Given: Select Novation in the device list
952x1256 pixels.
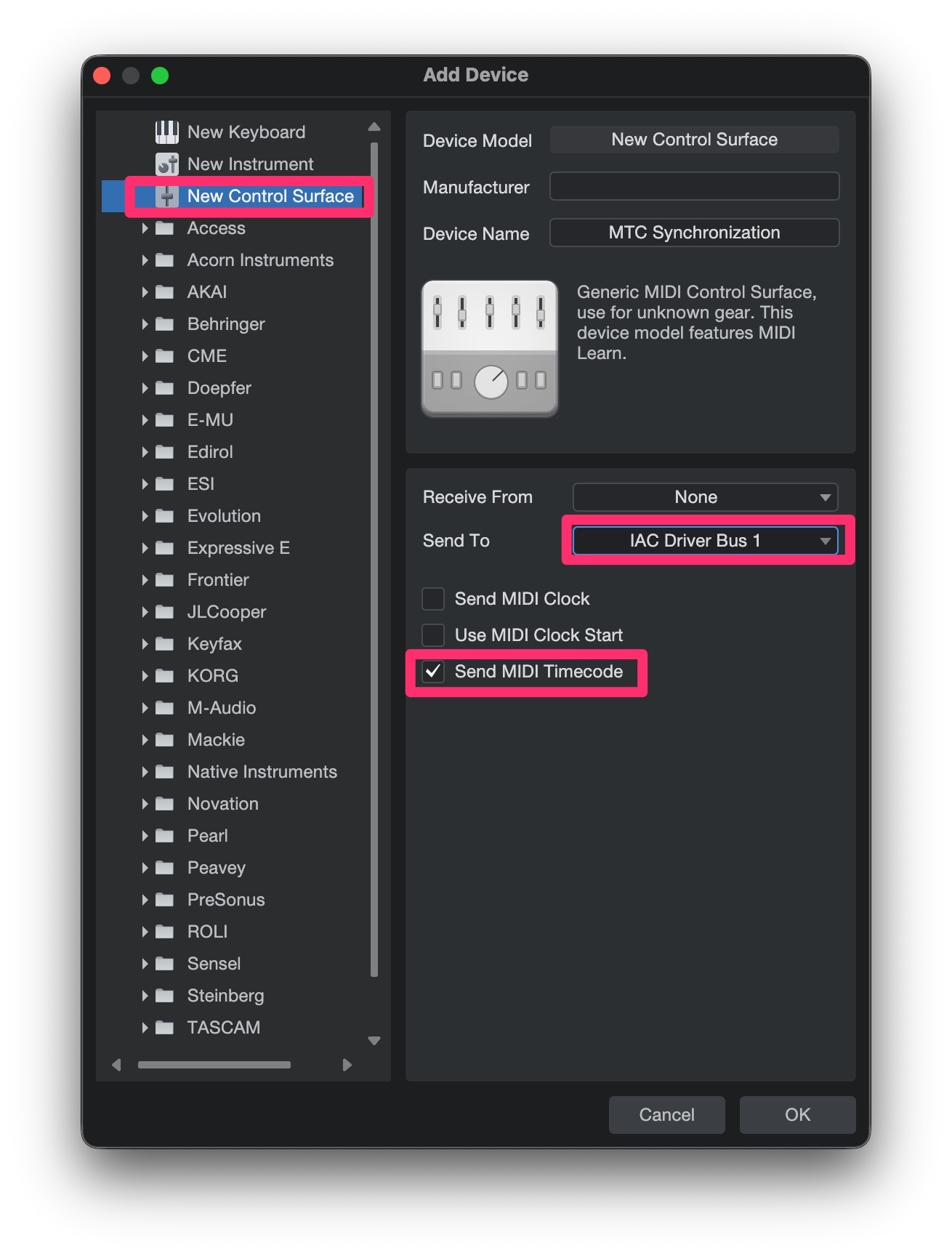Looking at the screenshot, I should pos(222,804).
